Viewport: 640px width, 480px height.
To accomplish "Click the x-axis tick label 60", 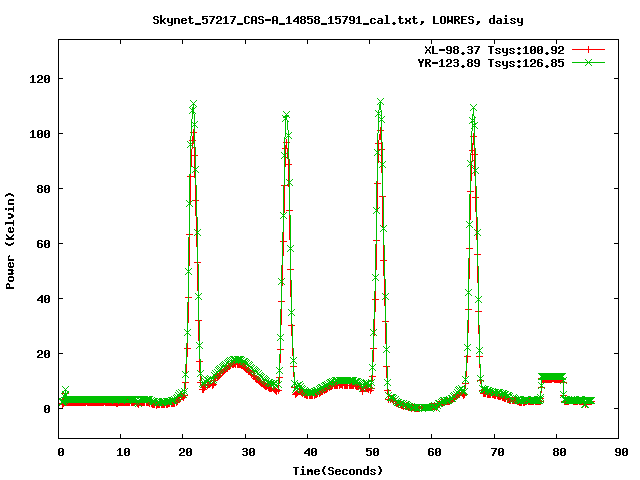I will (434, 452).
